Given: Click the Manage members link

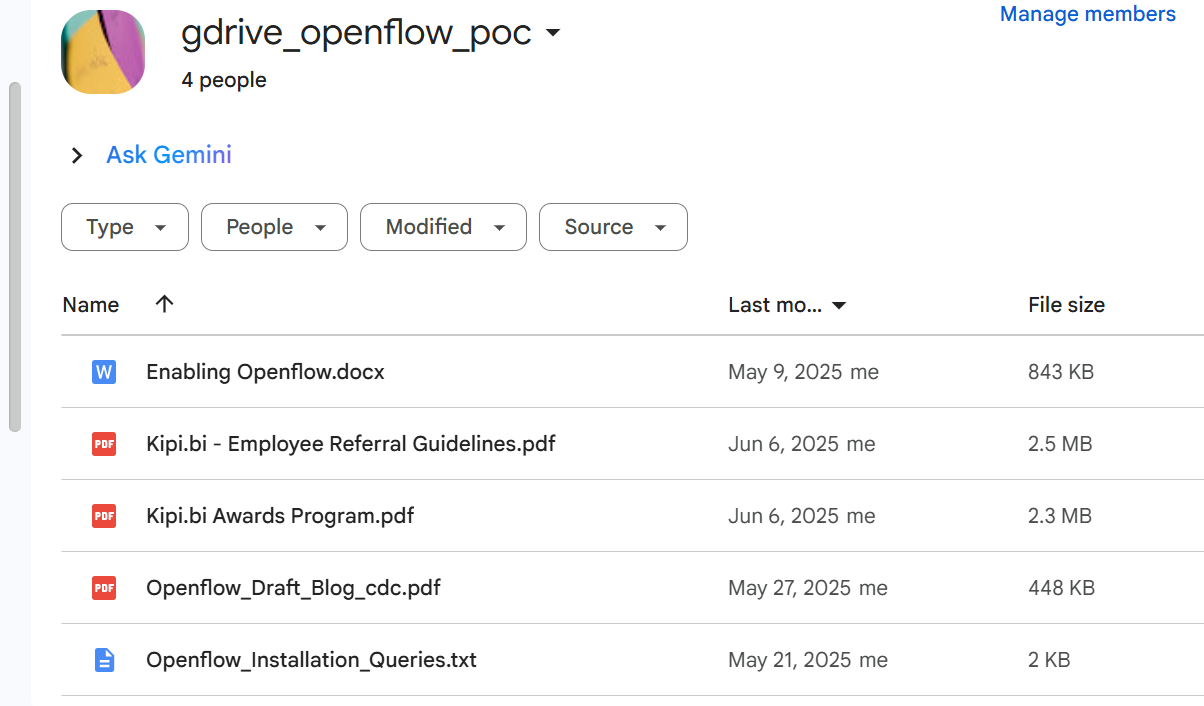Looking at the screenshot, I should tap(1088, 14).
